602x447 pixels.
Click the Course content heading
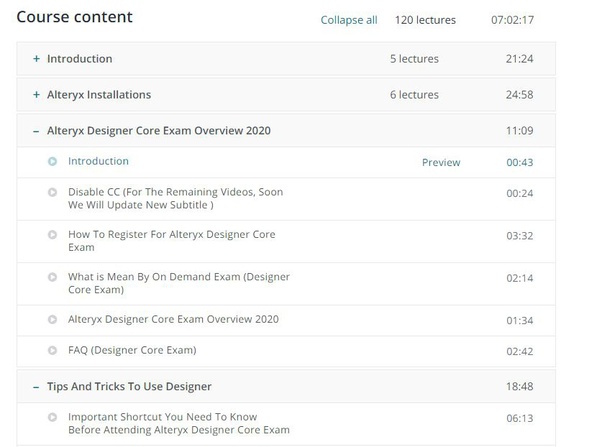tap(74, 17)
